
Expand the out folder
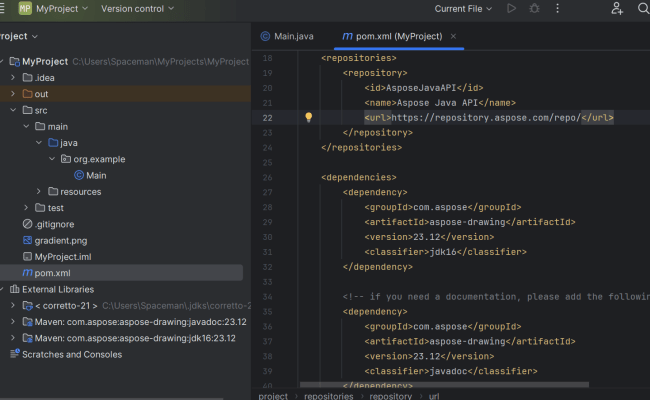(13, 94)
